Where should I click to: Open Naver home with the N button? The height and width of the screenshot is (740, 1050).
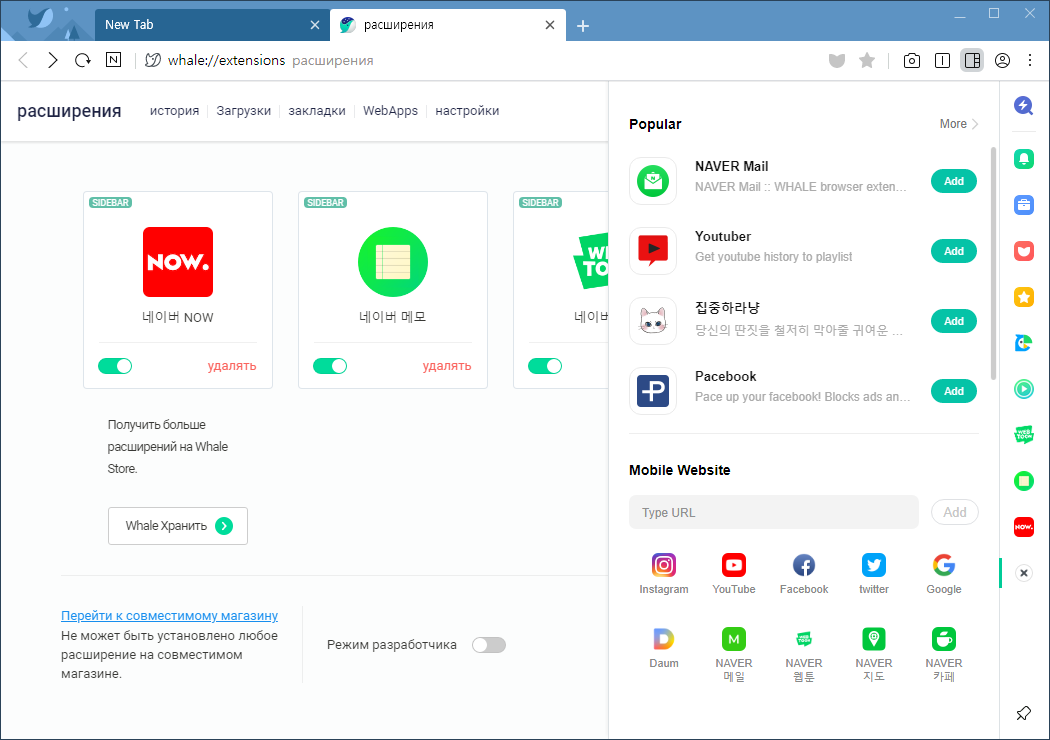(x=113, y=60)
